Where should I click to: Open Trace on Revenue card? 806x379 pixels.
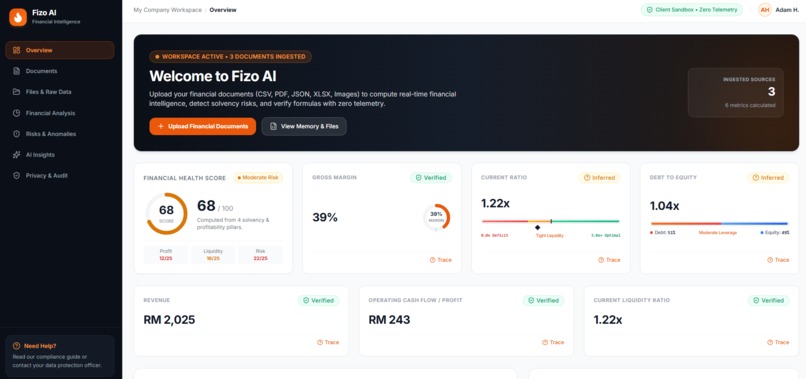click(328, 342)
